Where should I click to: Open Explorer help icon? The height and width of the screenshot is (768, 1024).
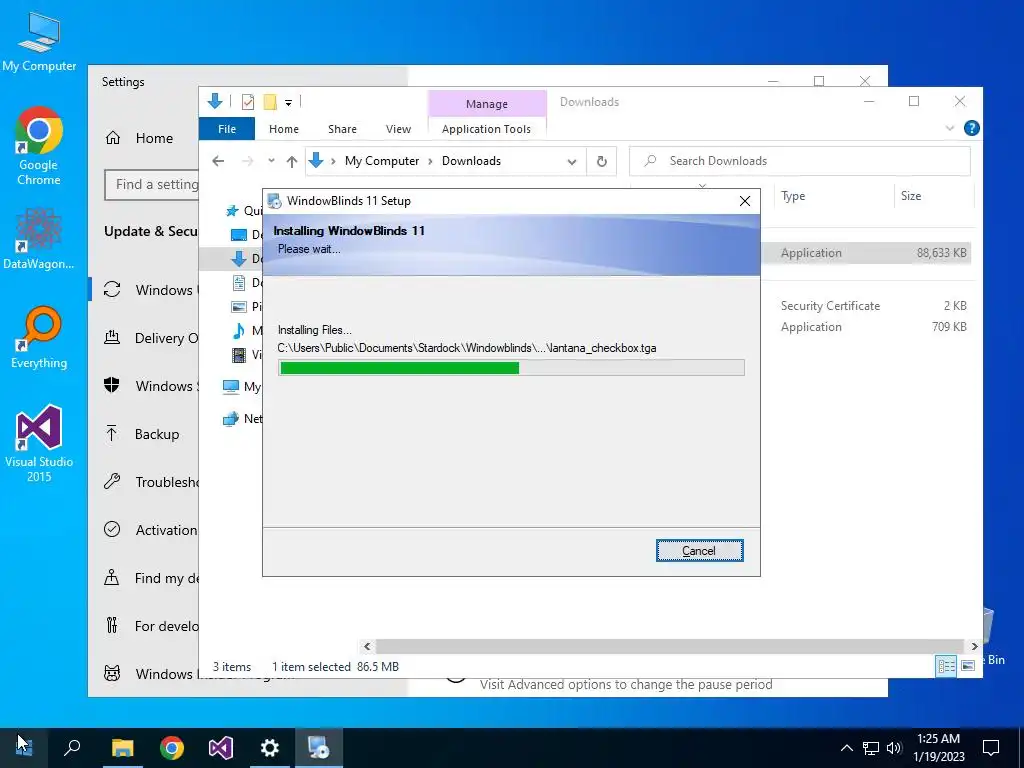click(x=971, y=128)
